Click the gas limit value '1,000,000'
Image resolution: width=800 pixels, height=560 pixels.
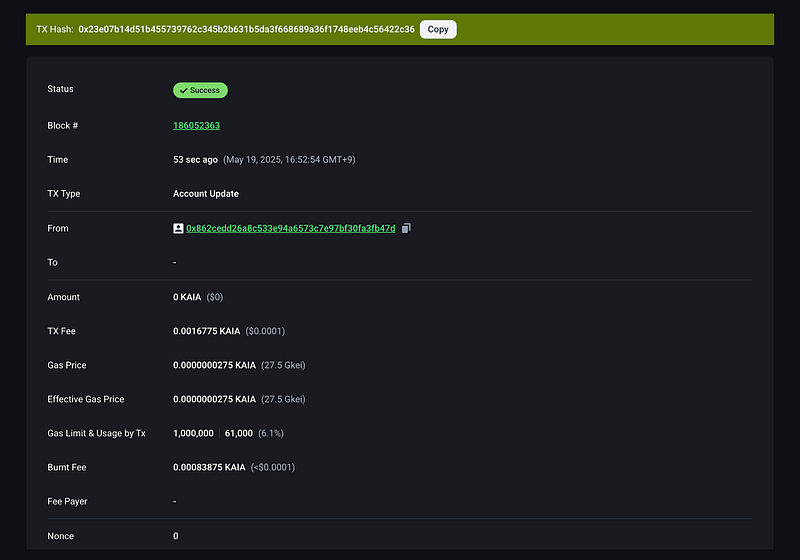tap(193, 434)
